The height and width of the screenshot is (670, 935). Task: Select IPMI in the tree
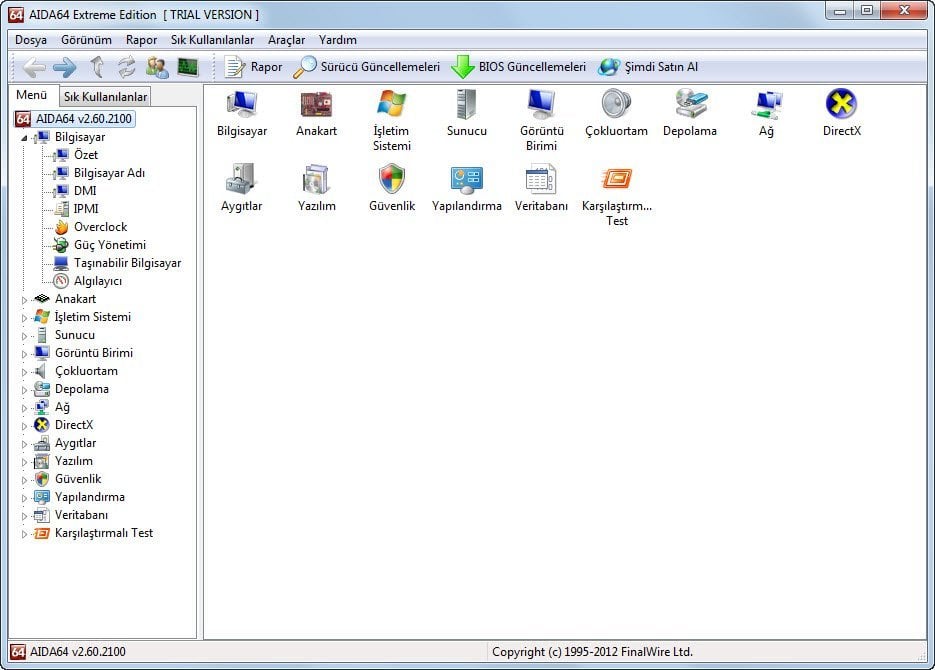pos(86,209)
